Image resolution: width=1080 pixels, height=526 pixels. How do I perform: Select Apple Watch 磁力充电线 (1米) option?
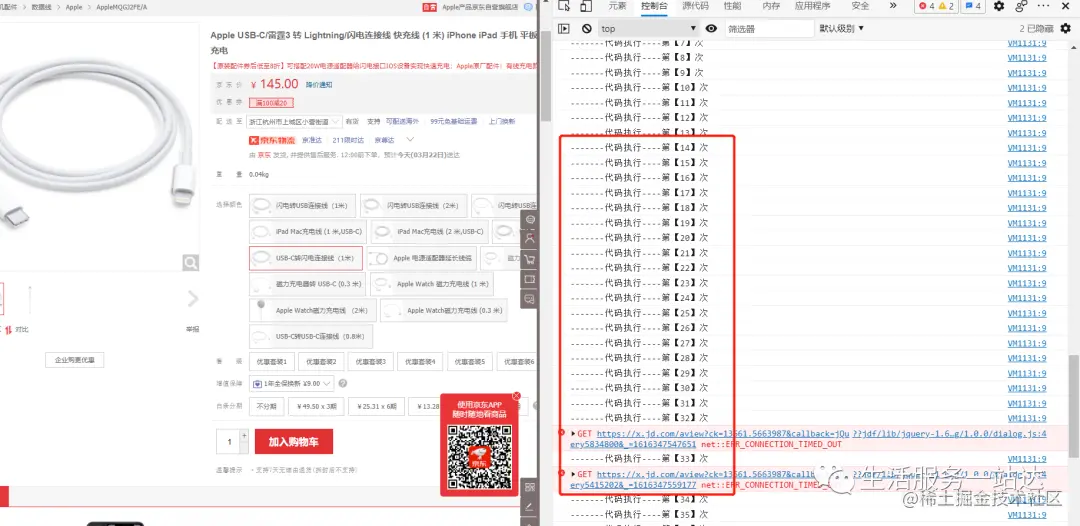click(x=432, y=284)
